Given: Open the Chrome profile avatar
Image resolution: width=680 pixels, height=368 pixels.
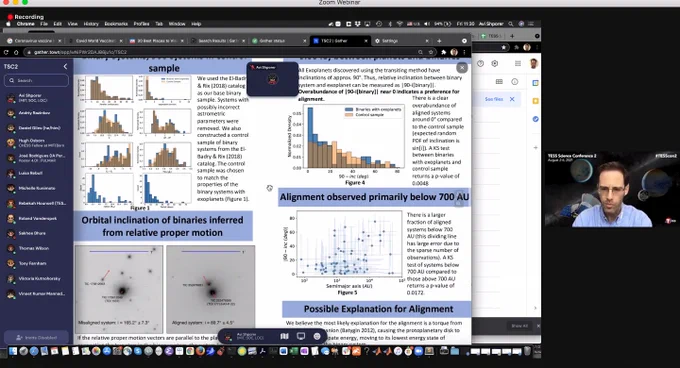Looking at the screenshot, I should [454, 52].
